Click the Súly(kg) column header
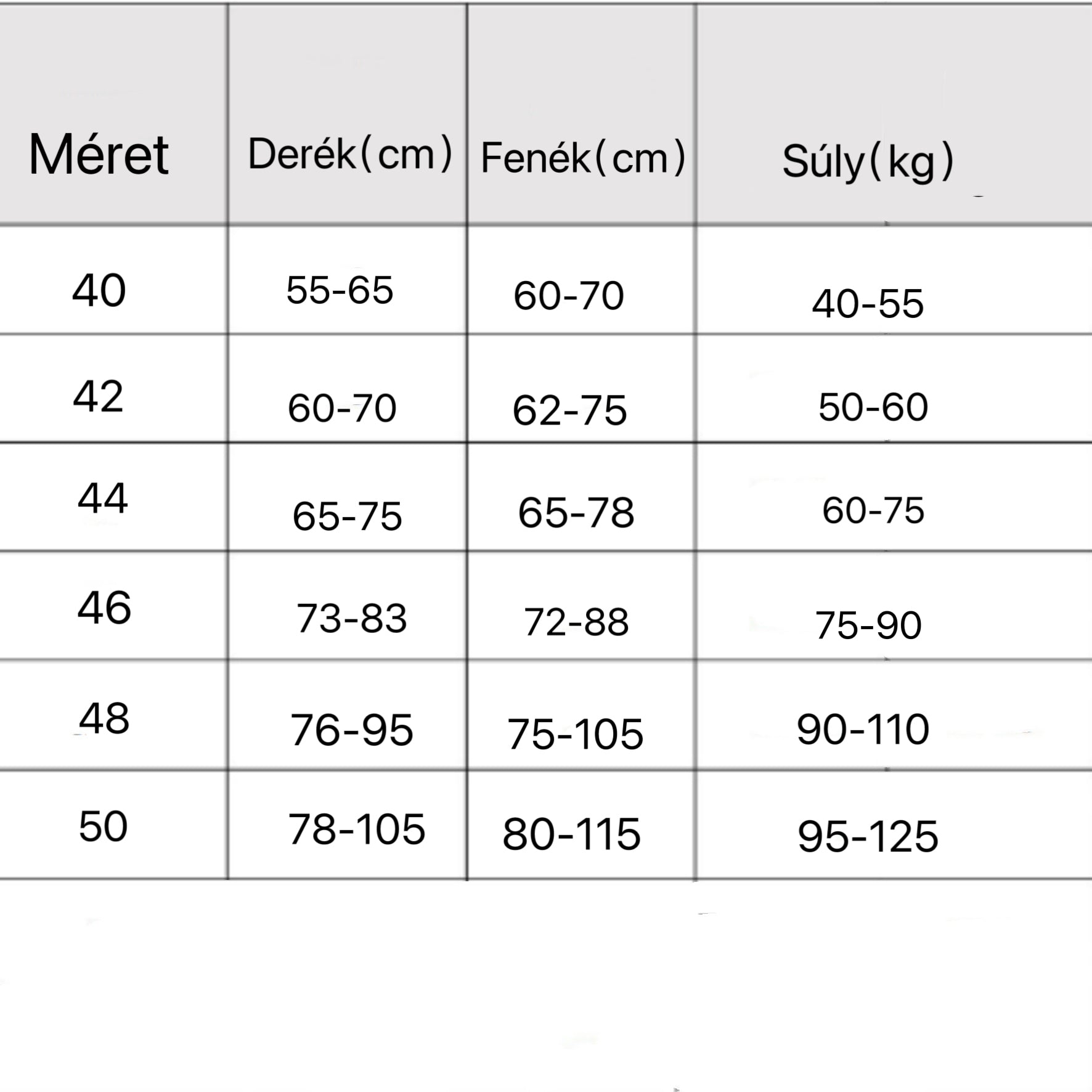The height and width of the screenshot is (1092, 1092). pos(868,162)
